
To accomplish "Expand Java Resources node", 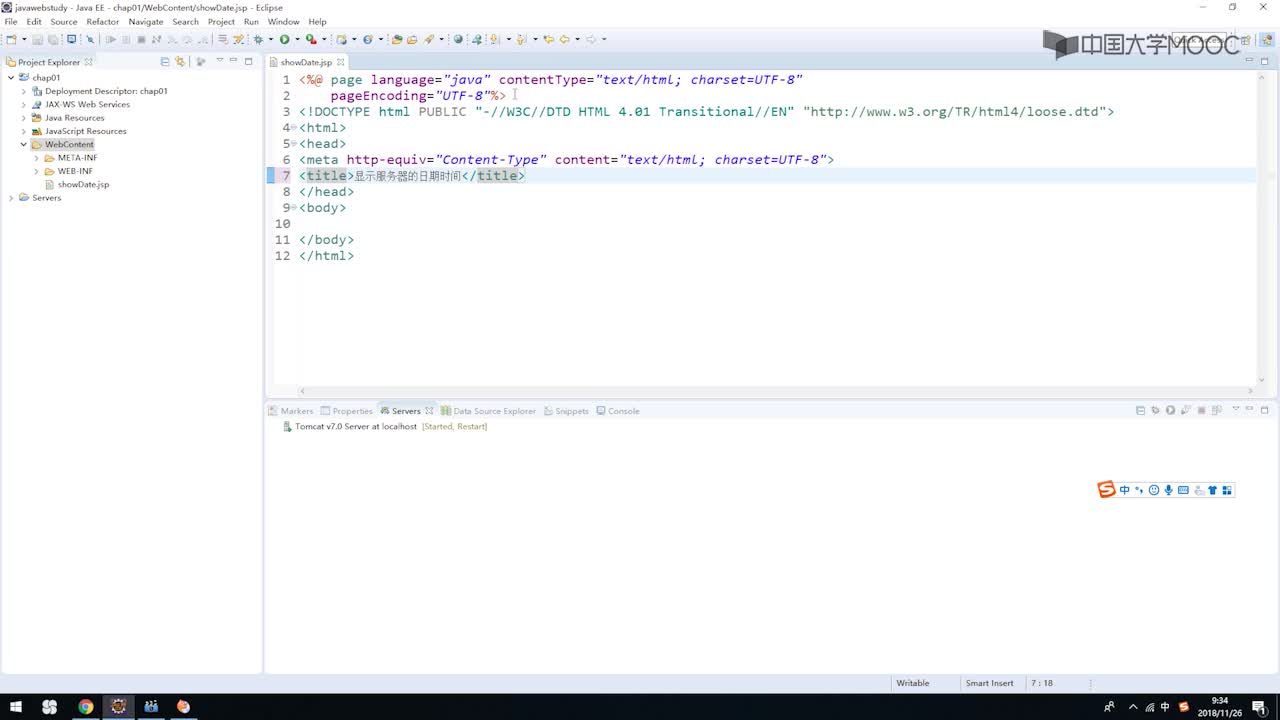I will (23, 118).
